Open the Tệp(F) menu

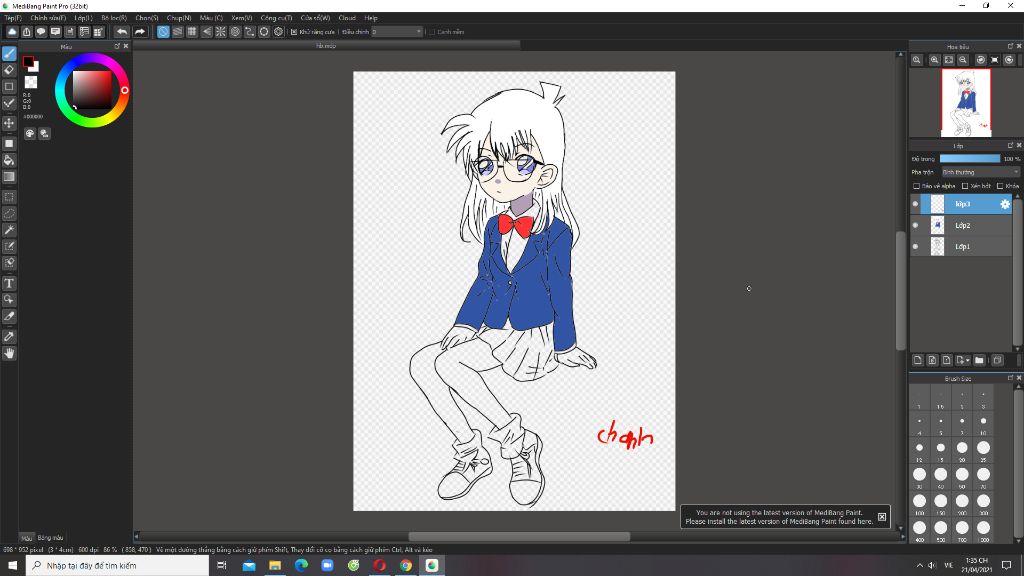(13, 18)
